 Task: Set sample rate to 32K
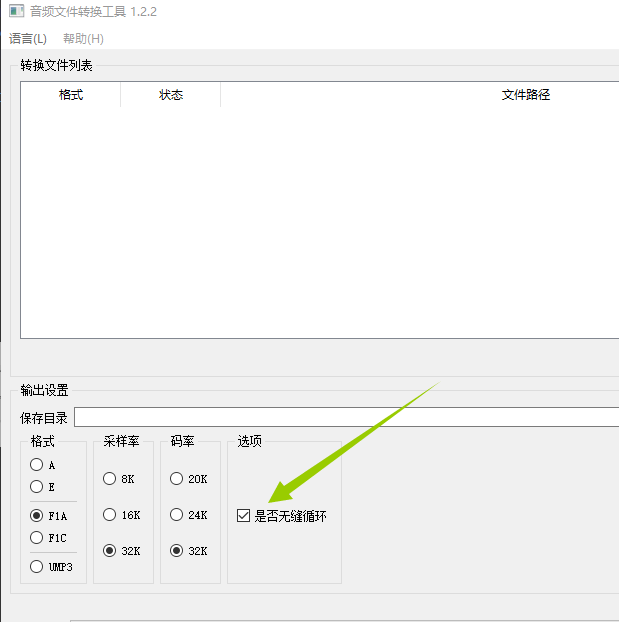click(x=110, y=551)
